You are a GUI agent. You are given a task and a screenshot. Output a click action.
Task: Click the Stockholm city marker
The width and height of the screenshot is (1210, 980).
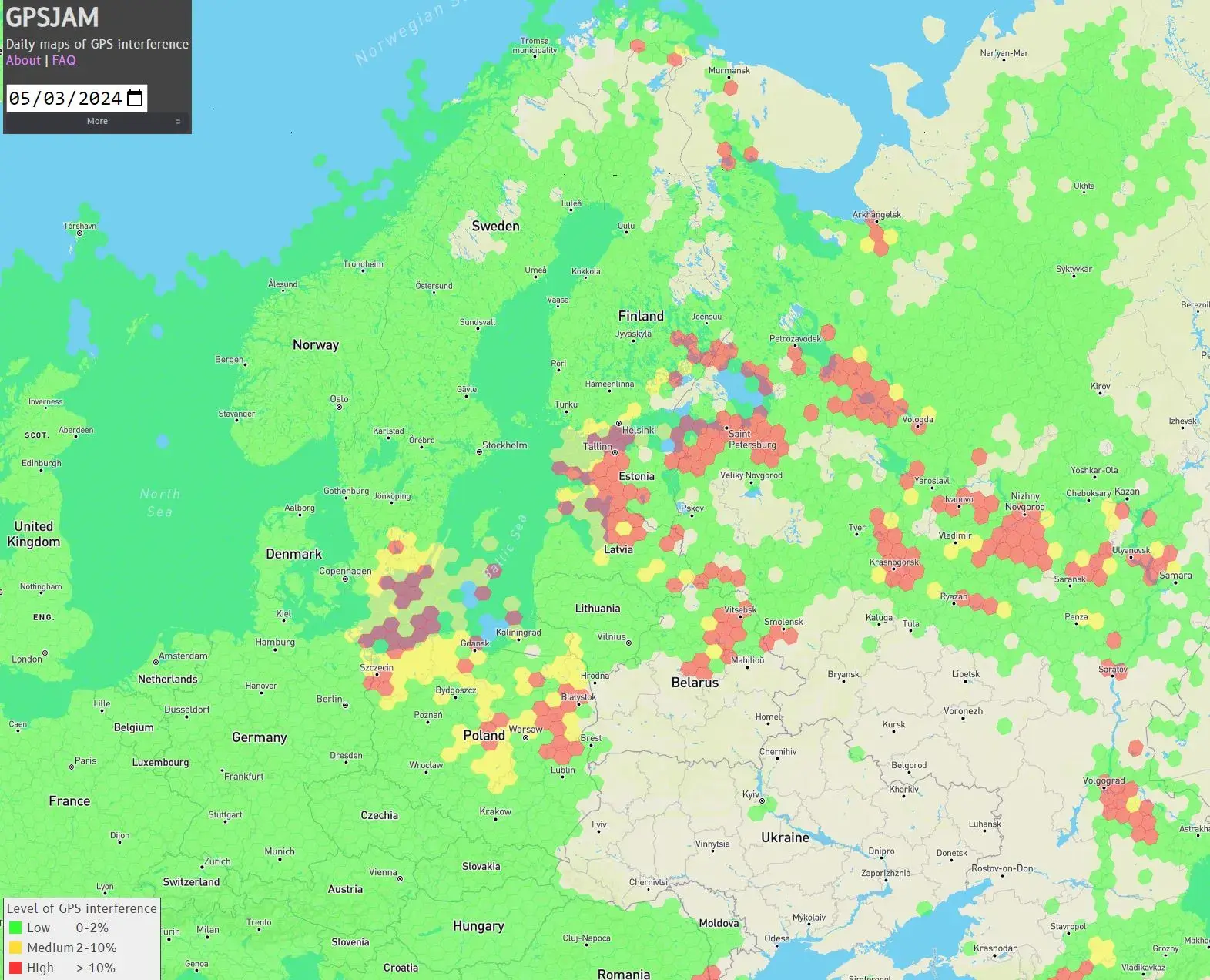[479, 452]
